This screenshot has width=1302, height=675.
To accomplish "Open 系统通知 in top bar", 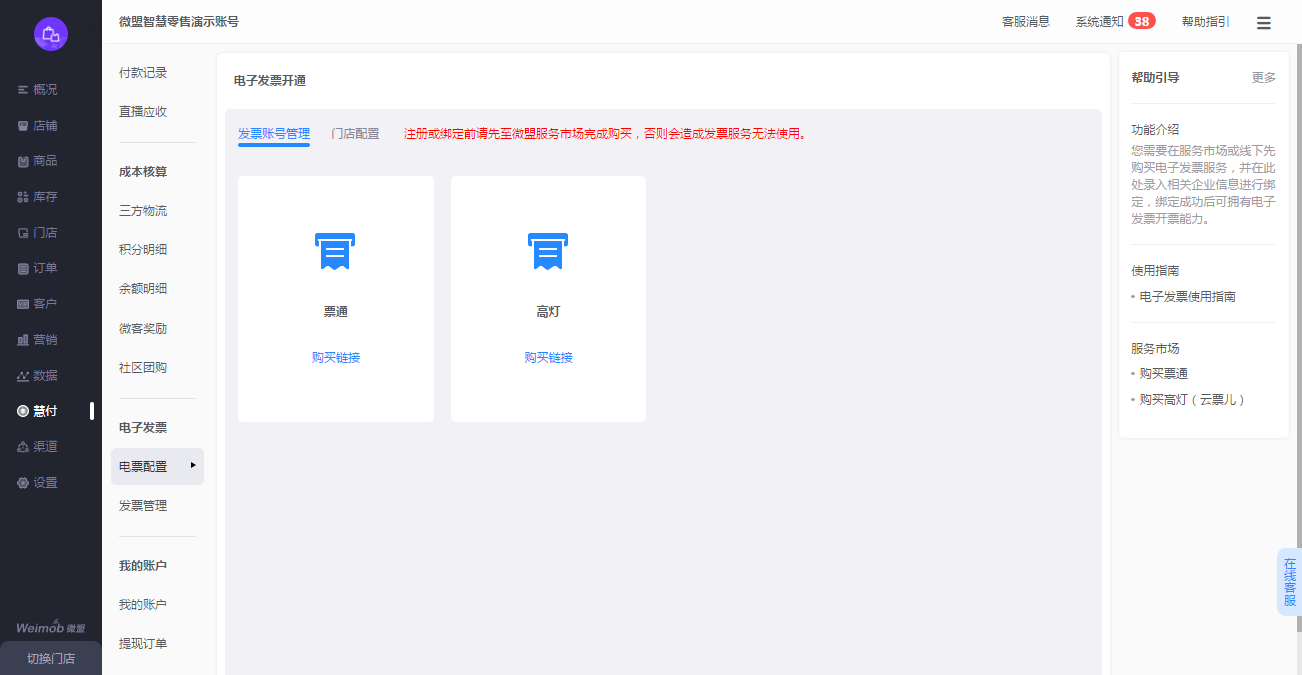I will [1100, 22].
